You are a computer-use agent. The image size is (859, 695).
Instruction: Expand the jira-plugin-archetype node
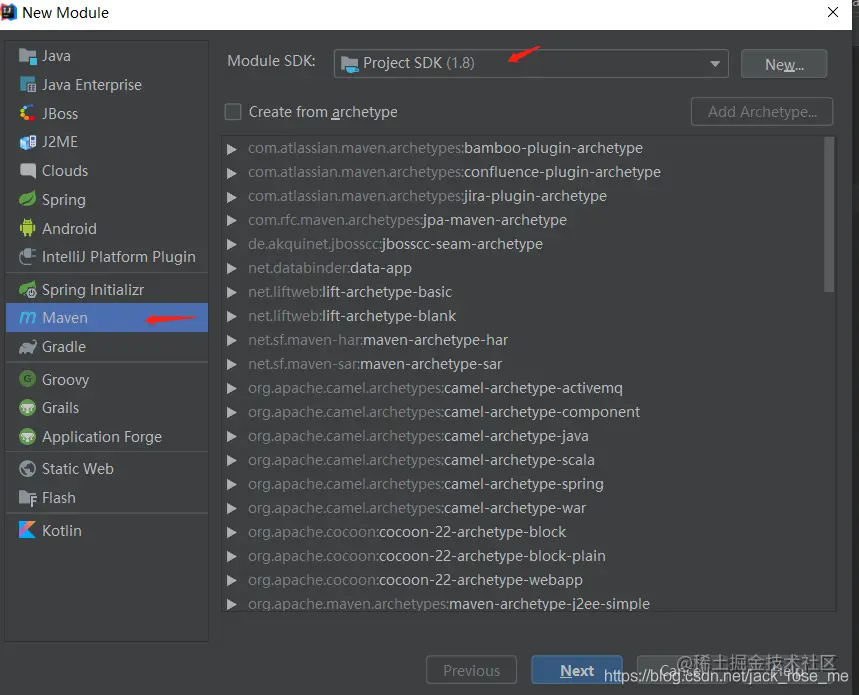232,197
